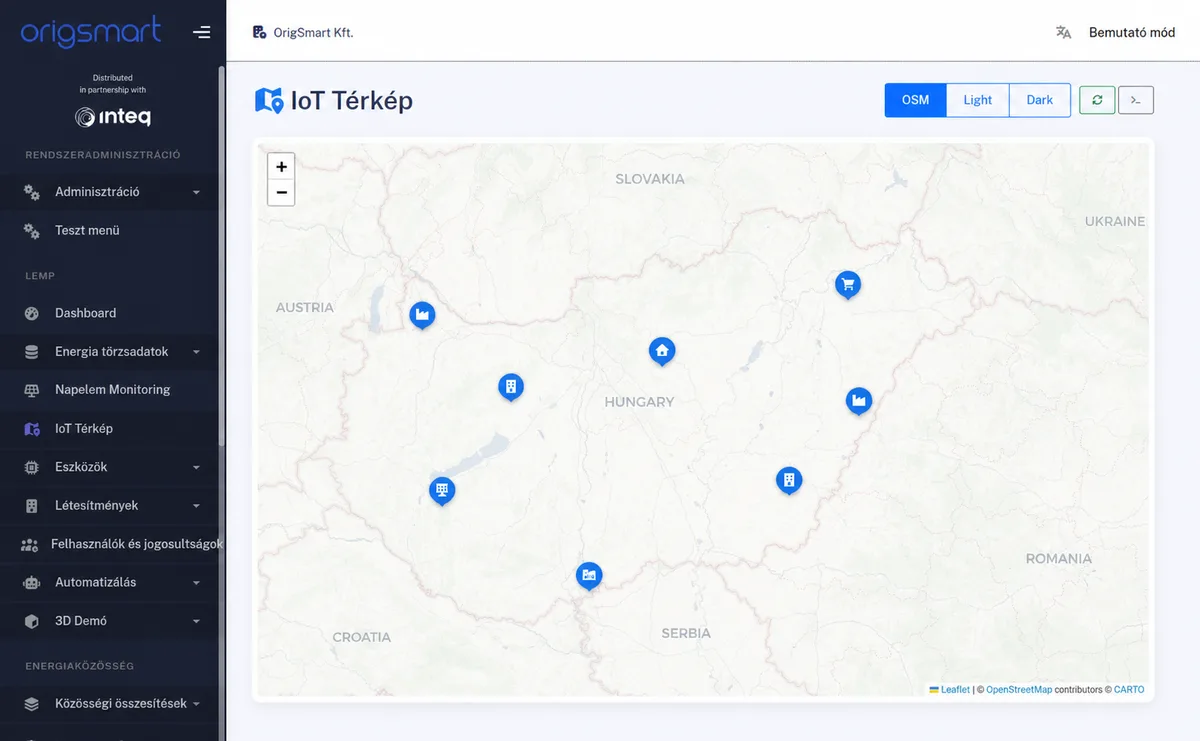Click the Automatizálás robot icon
The width and height of the screenshot is (1200, 741).
click(x=32, y=583)
